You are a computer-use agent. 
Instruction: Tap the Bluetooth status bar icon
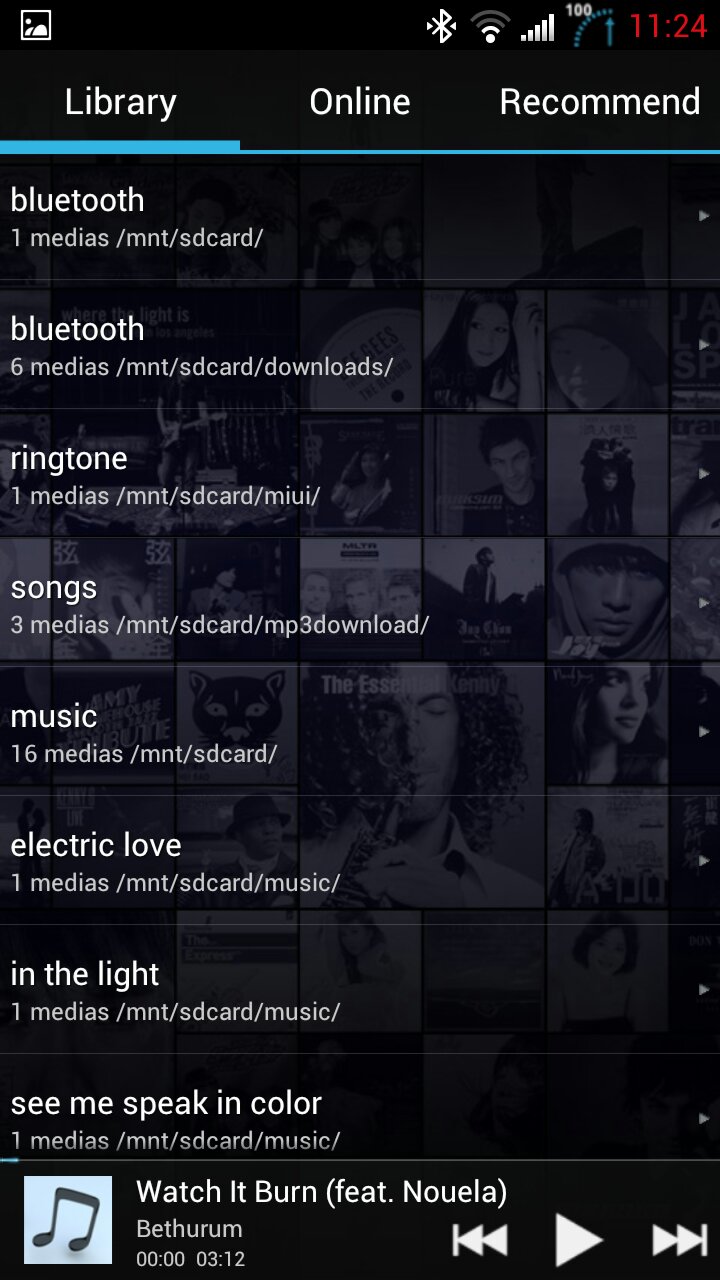[441, 25]
